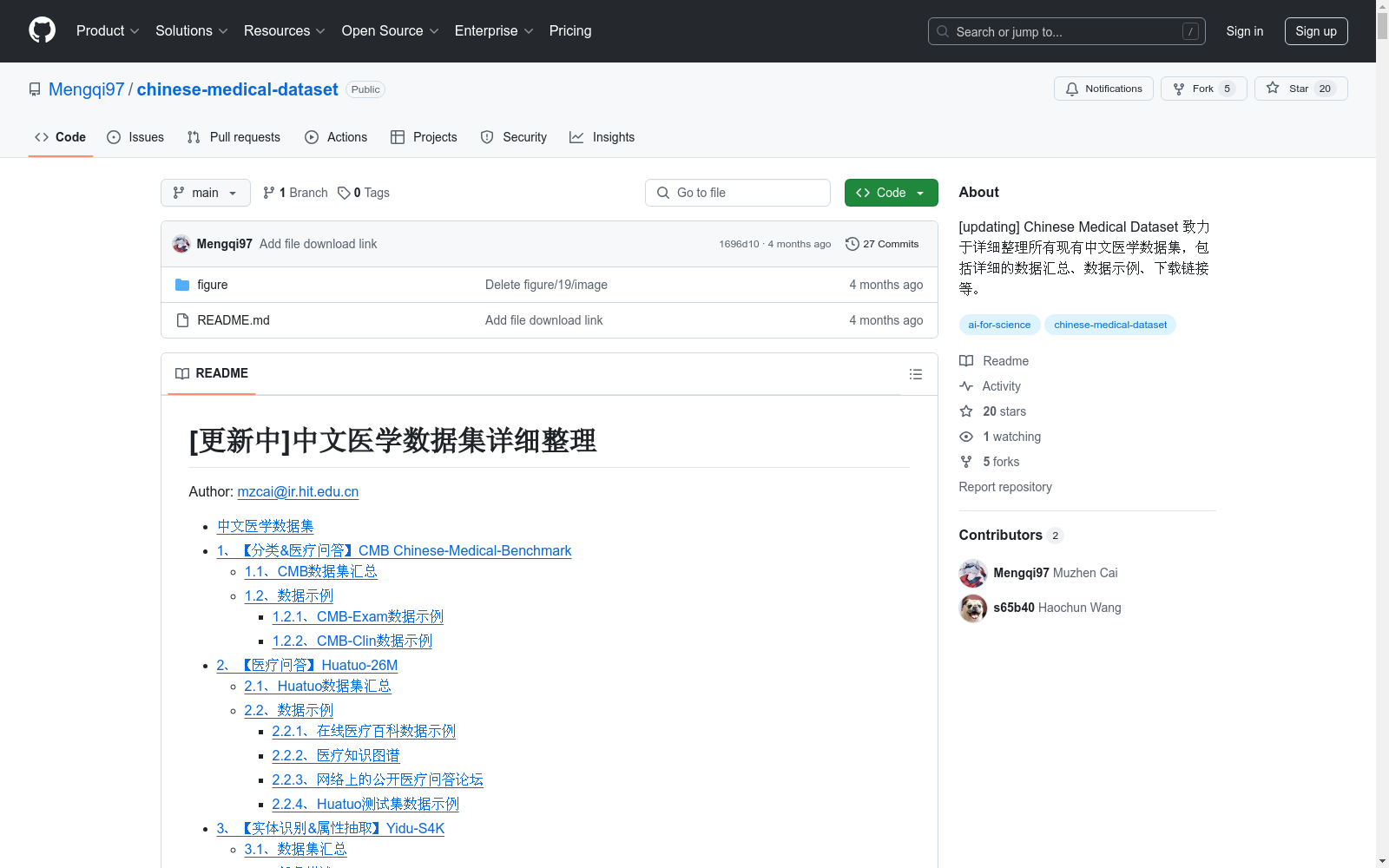Open the Issues tab
The height and width of the screenshot is (868, 1389).
135,137
